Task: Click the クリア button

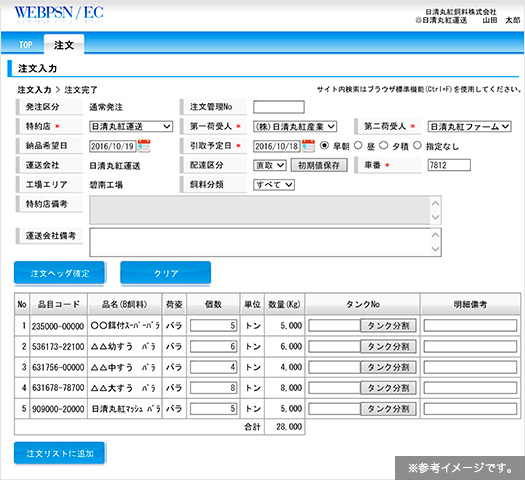Action: (166, 273)
